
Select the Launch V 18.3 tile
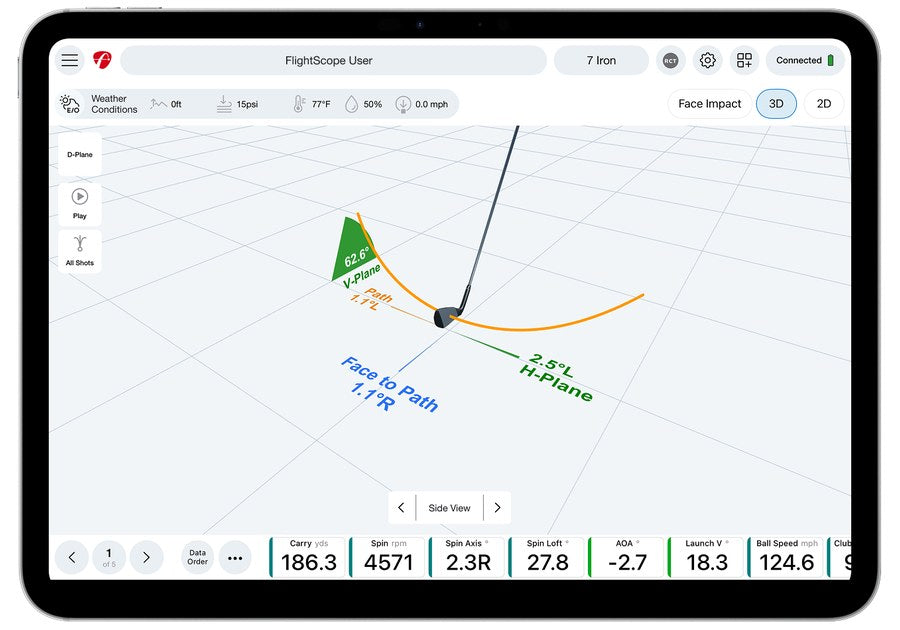[x=706, y=557]
